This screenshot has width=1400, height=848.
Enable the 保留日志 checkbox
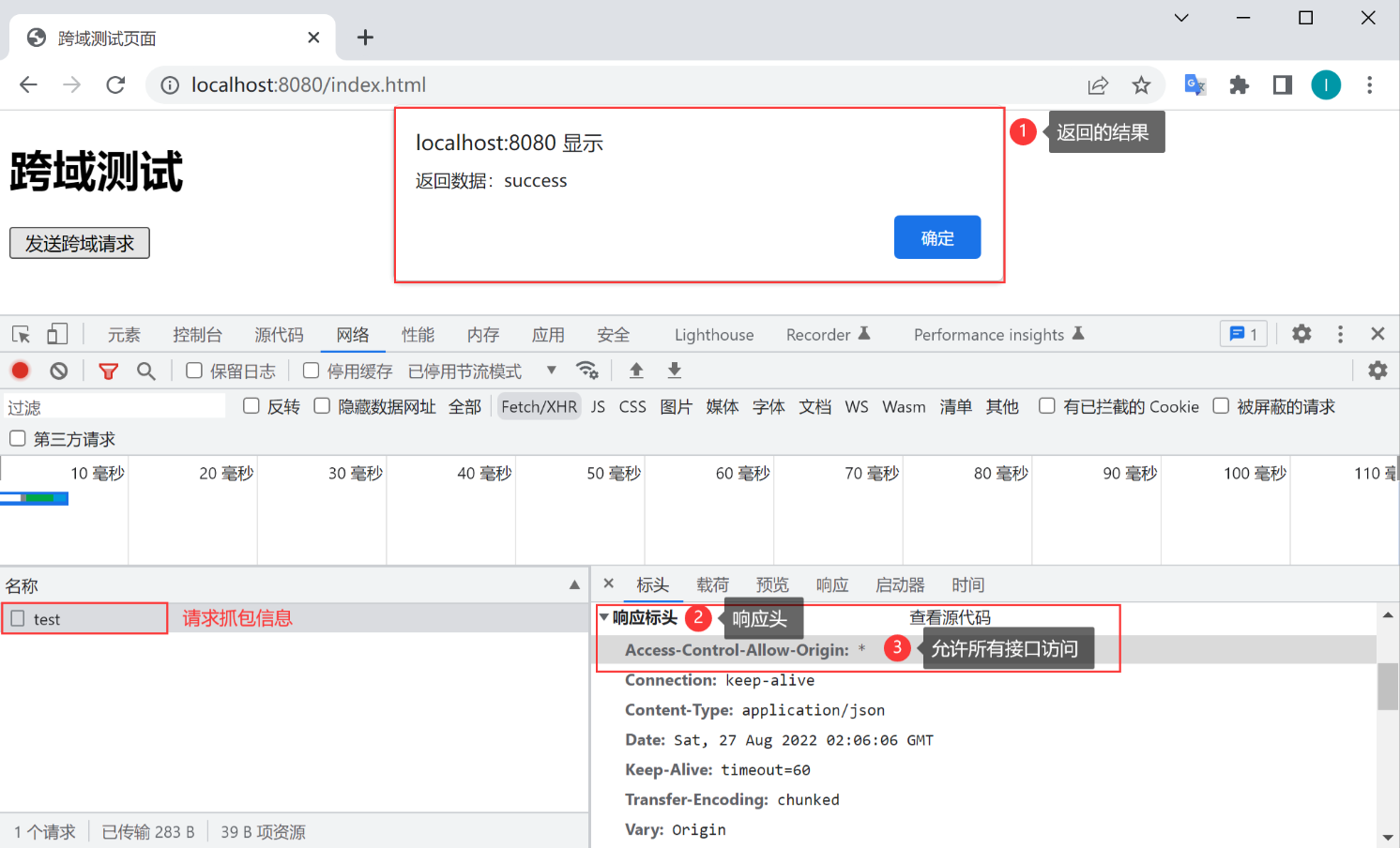pyautogui.click(x=194, y=371)
